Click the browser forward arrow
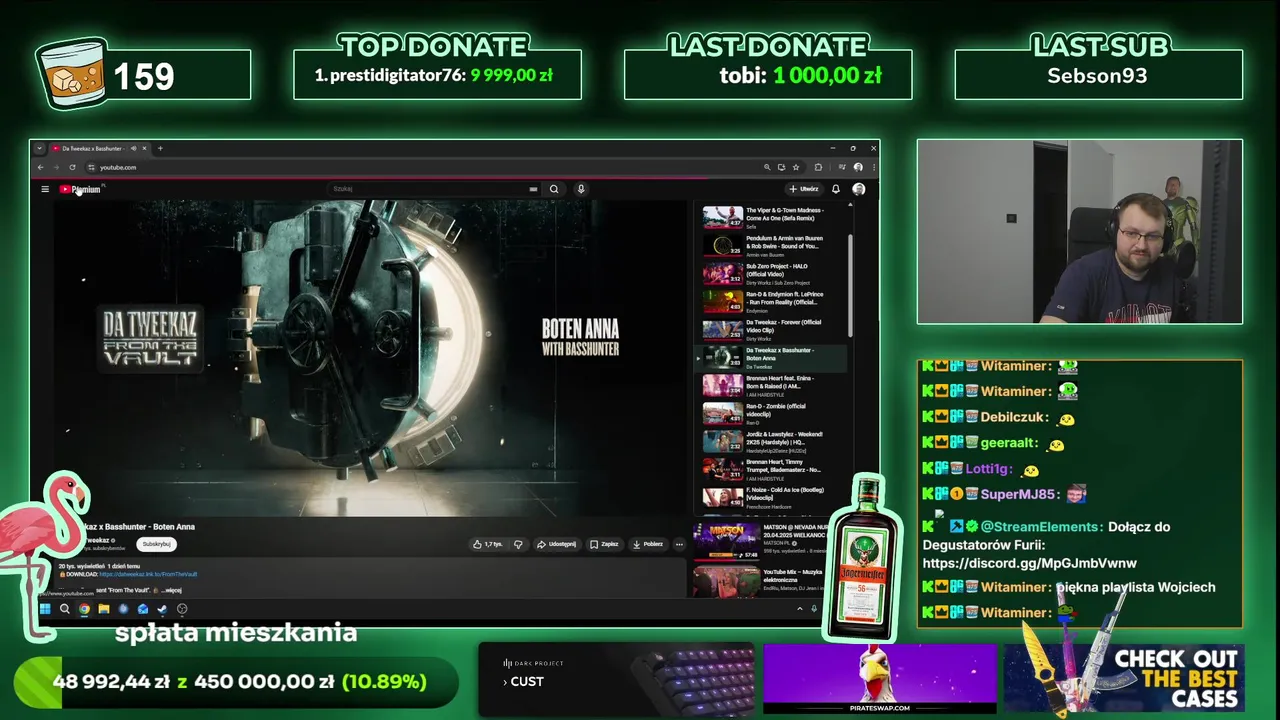The width and height of the screenshot is (1280, 720). pyautogui.click(x=56, y=167)
